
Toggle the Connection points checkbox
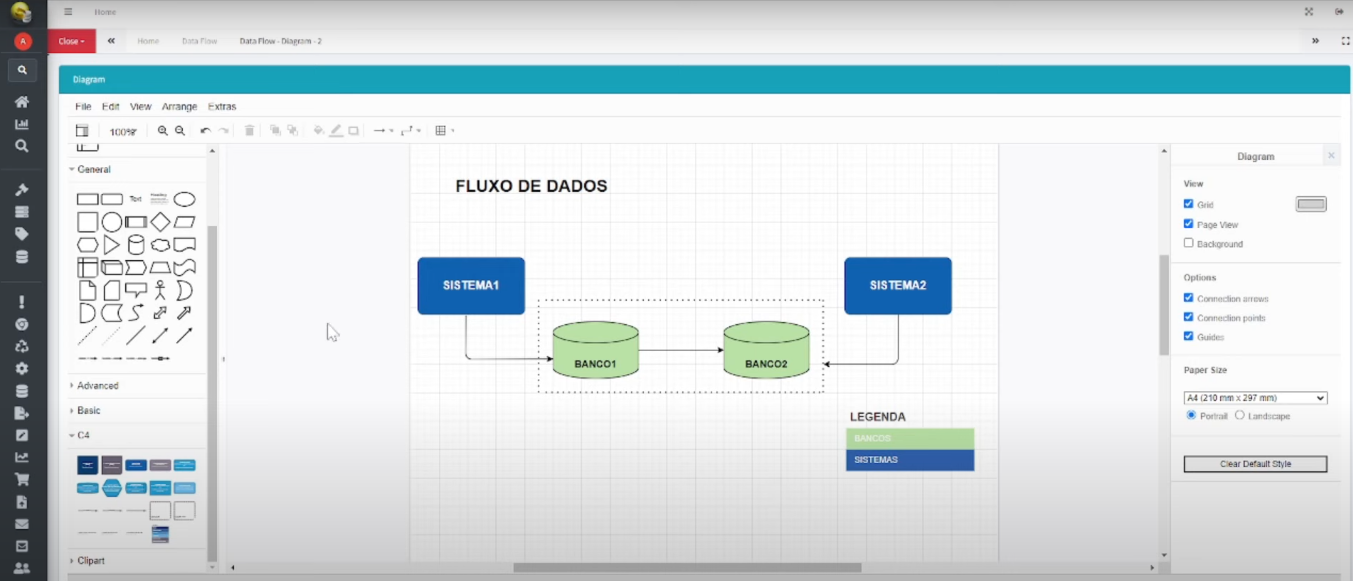1189,317
